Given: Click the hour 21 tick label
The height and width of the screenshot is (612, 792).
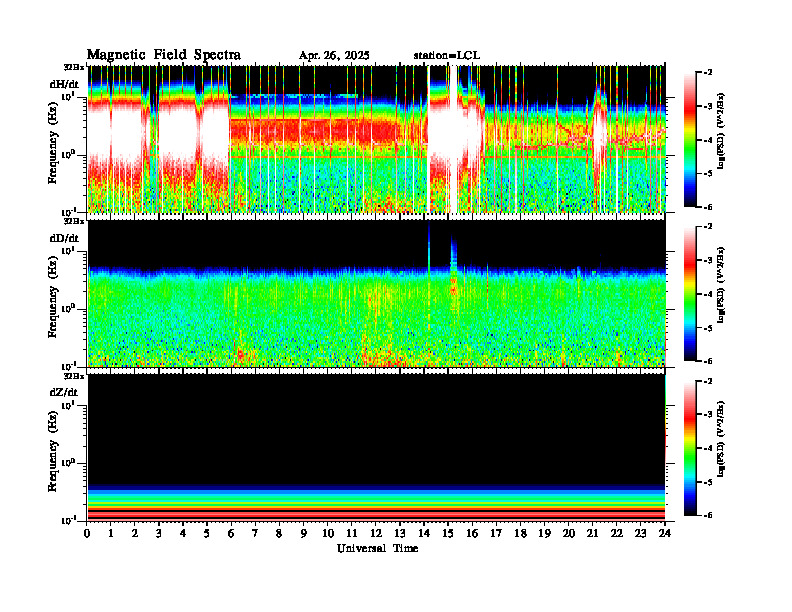Looking at the screenshot, I should click(x=592, y=534).
